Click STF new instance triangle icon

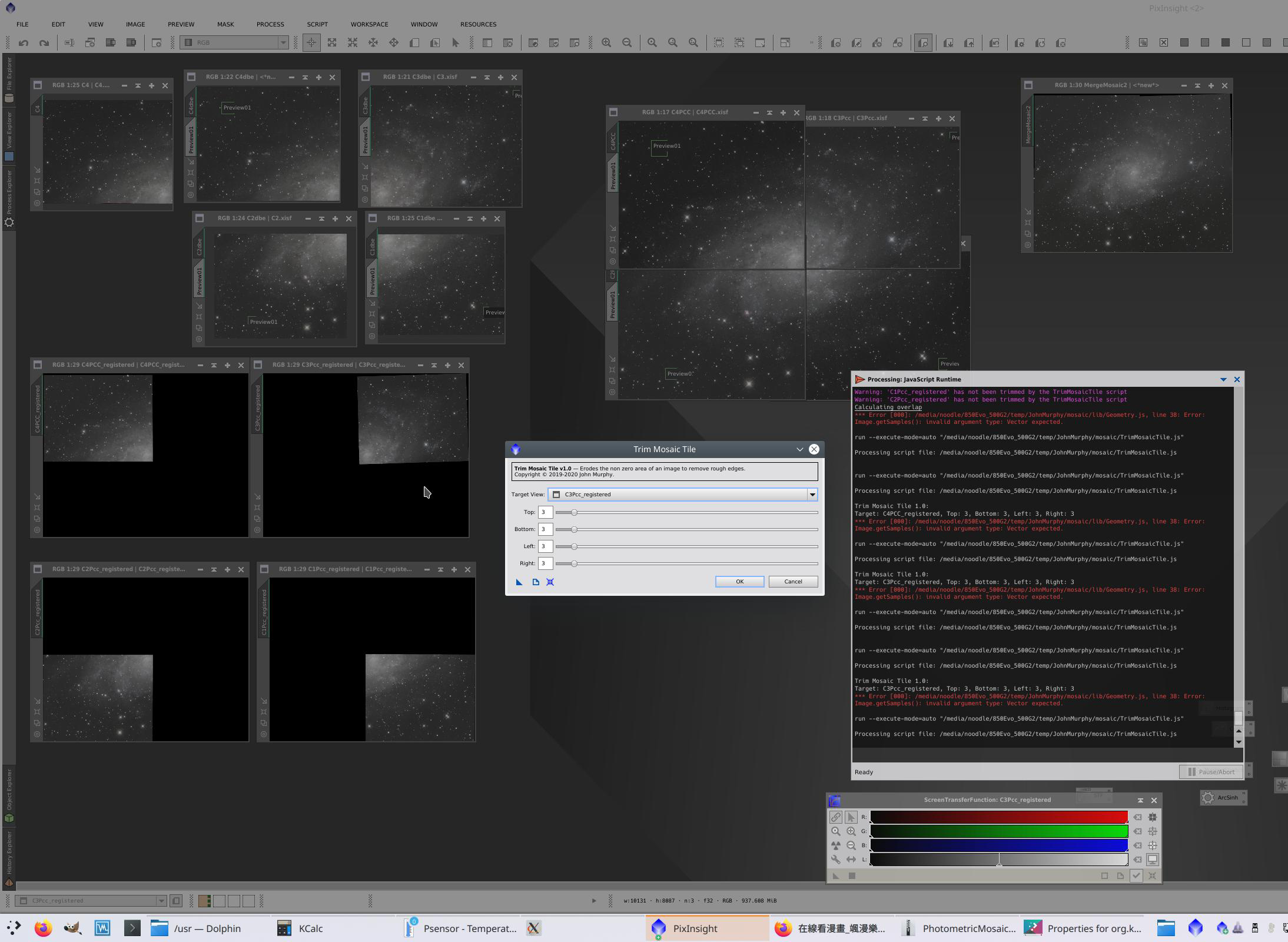coord(836,875)
